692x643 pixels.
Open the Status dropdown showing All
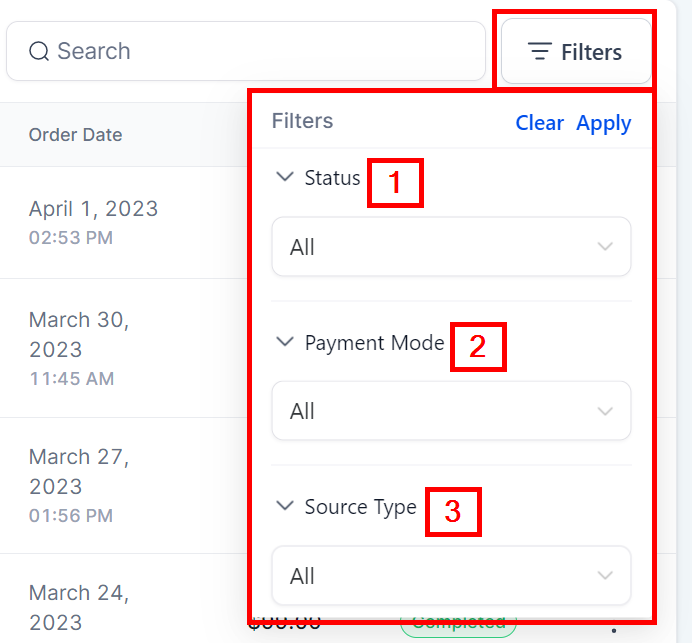451,247
